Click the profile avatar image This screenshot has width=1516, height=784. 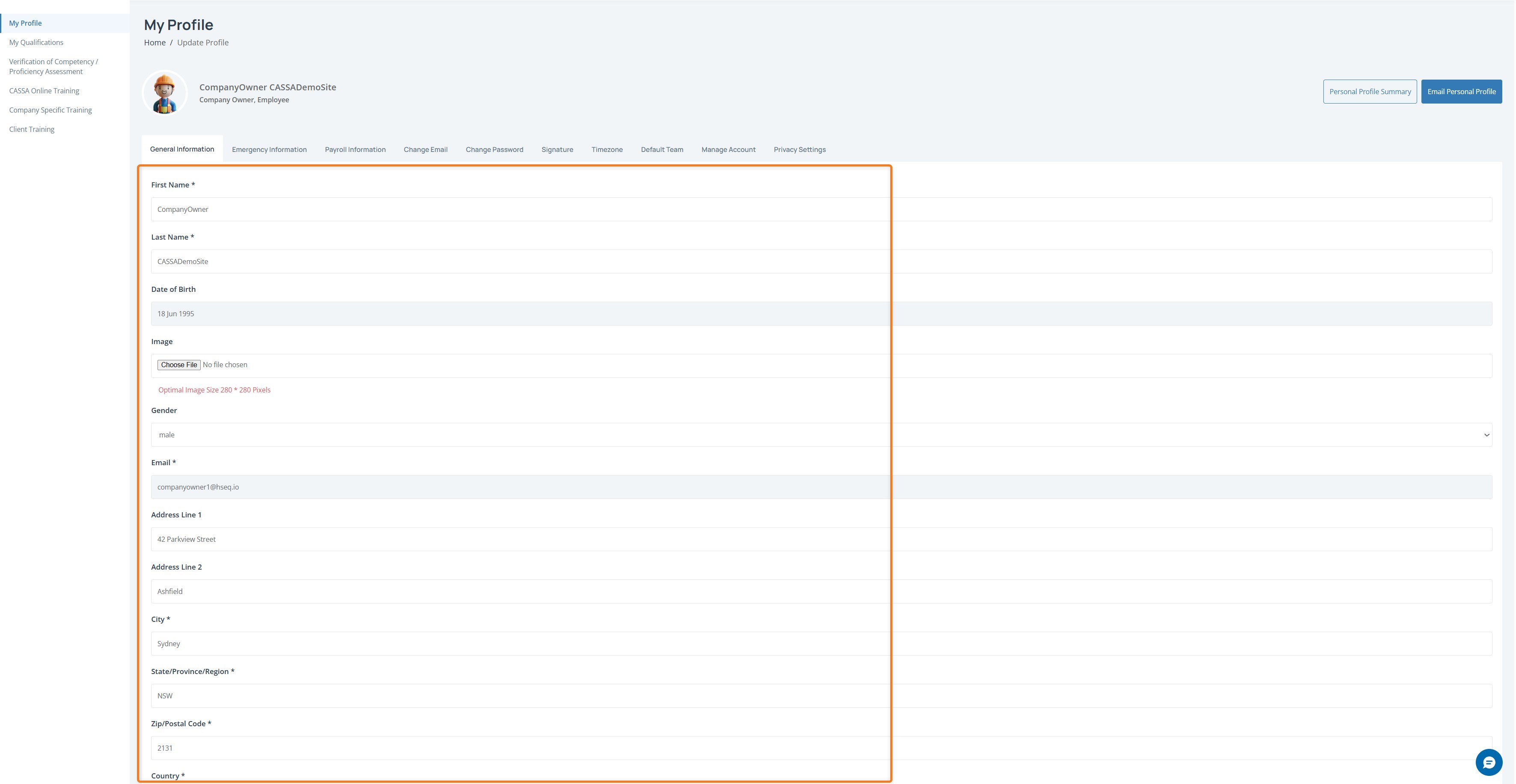(165, 93)
